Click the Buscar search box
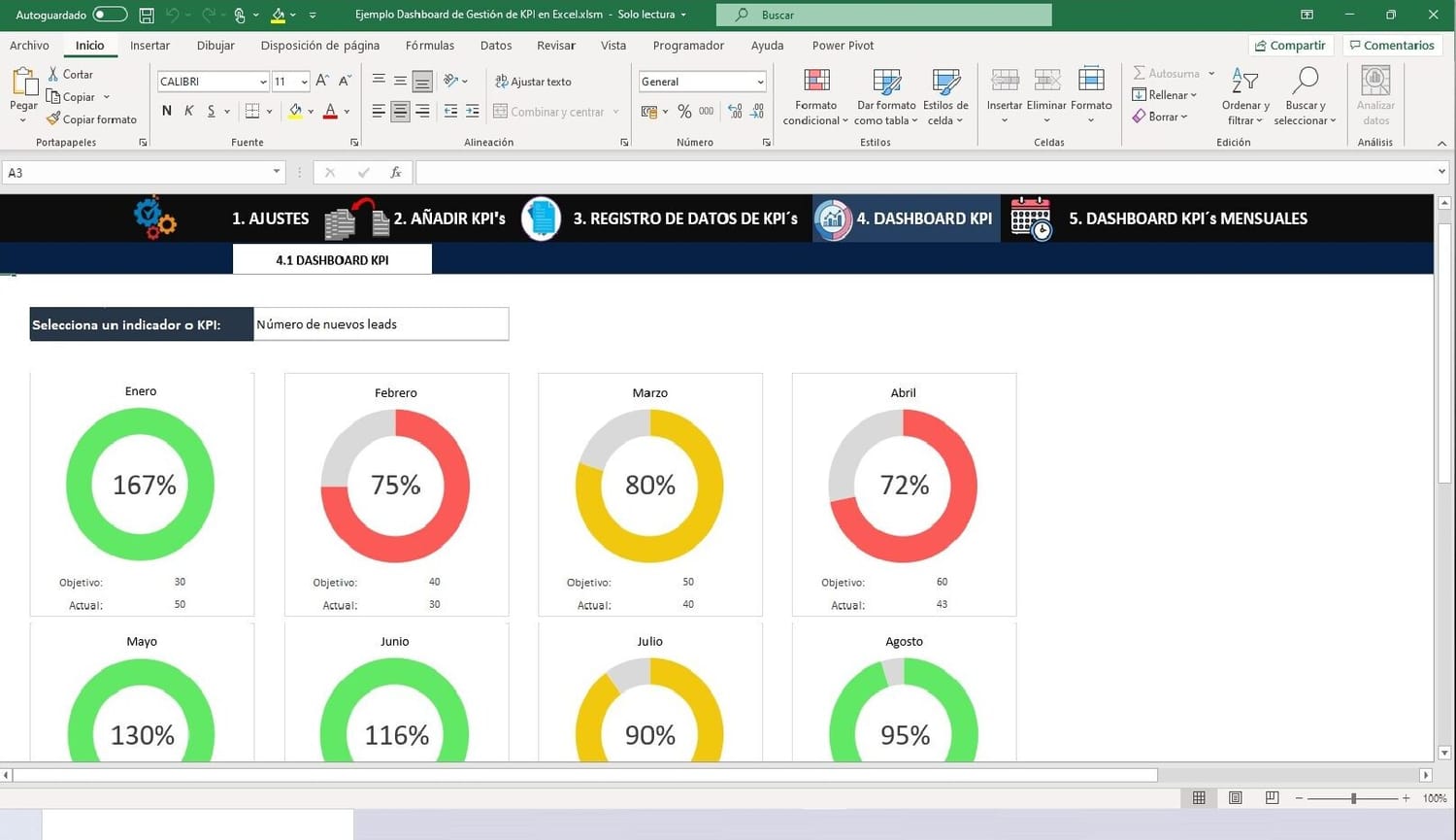This screenshot has width=1456, height=840. pos(883,15)
